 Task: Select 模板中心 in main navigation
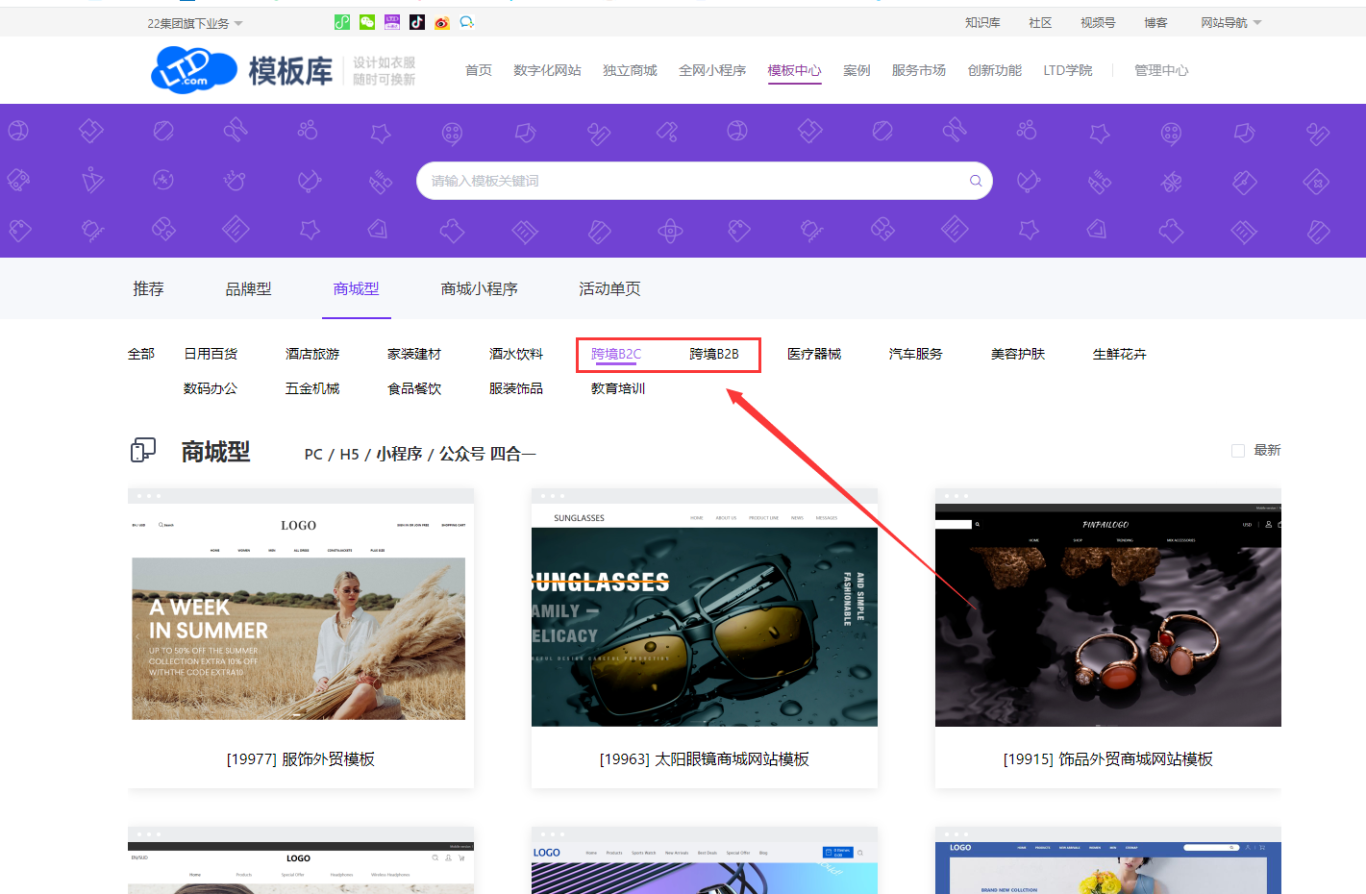[x=795, y=70]
